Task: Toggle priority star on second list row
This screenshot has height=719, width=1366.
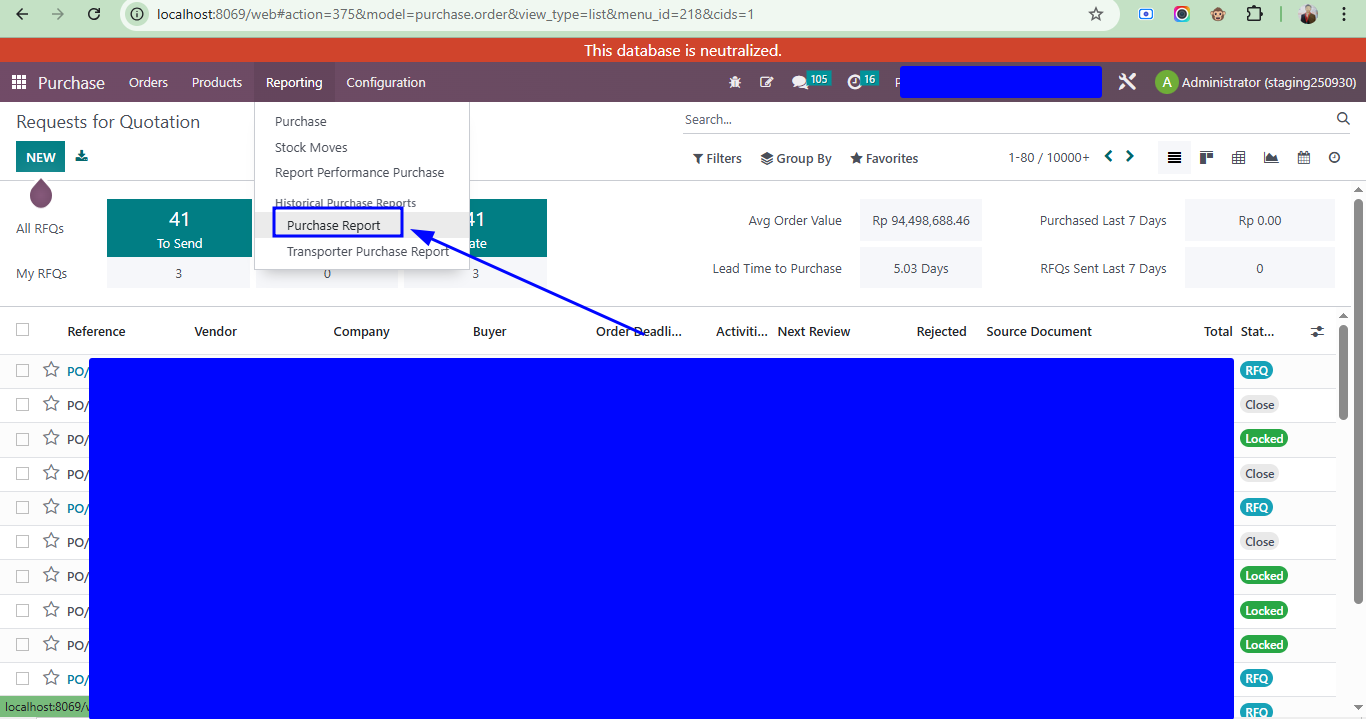Action: [51, 404]
